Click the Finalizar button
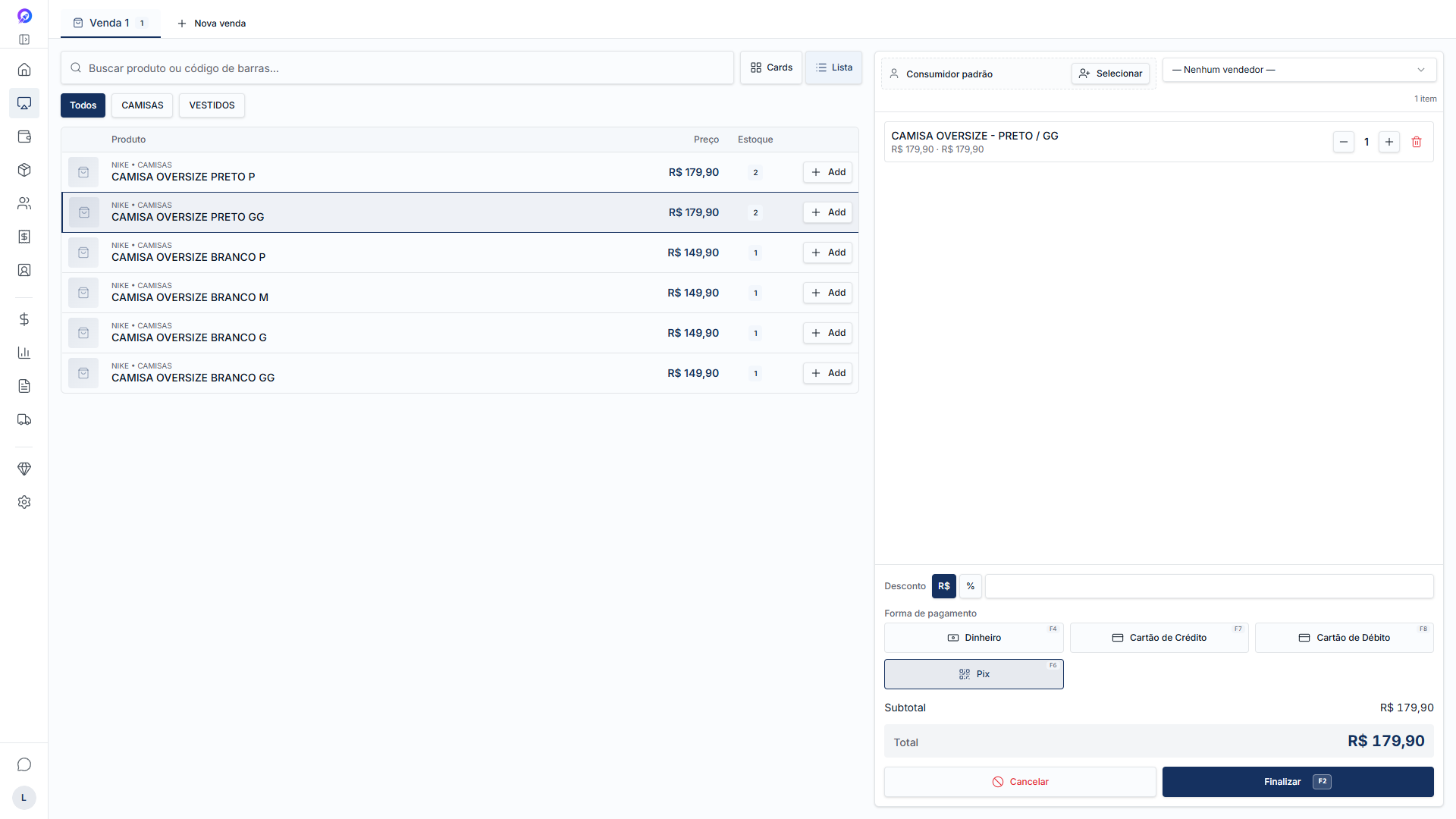Viewport: 1456px width, 819px height. click(1298, 782)
